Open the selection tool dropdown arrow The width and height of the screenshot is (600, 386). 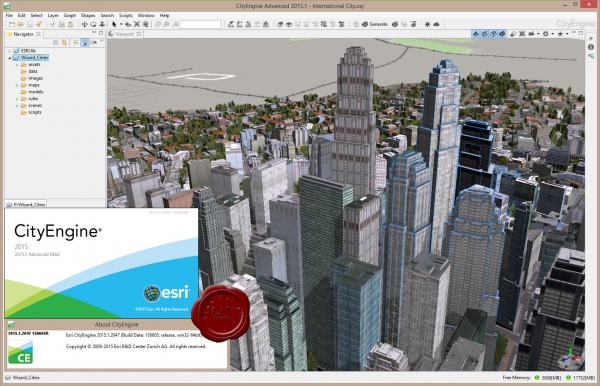[121, 24]
